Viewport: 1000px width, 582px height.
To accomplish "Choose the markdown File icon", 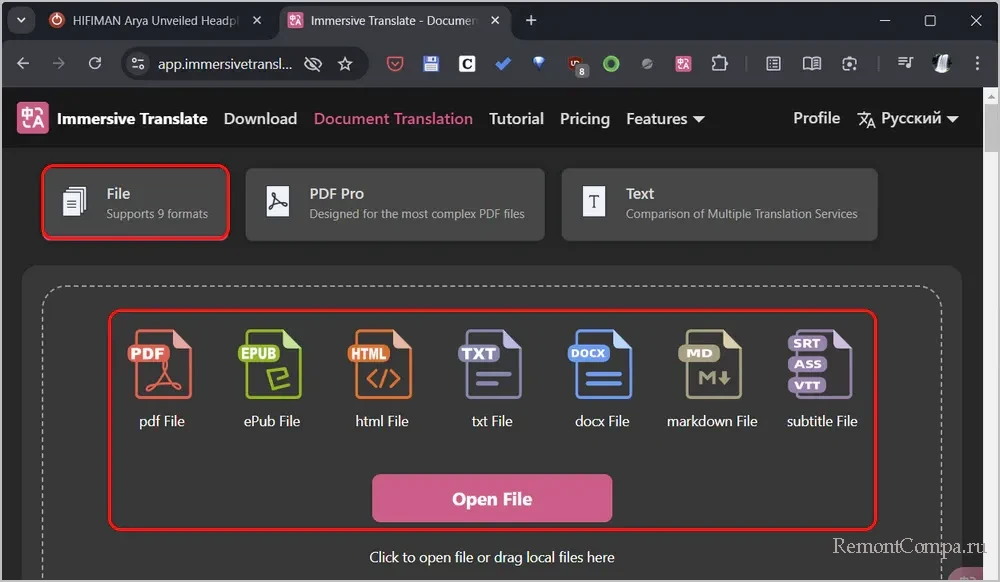I will (x=712, y=365).
